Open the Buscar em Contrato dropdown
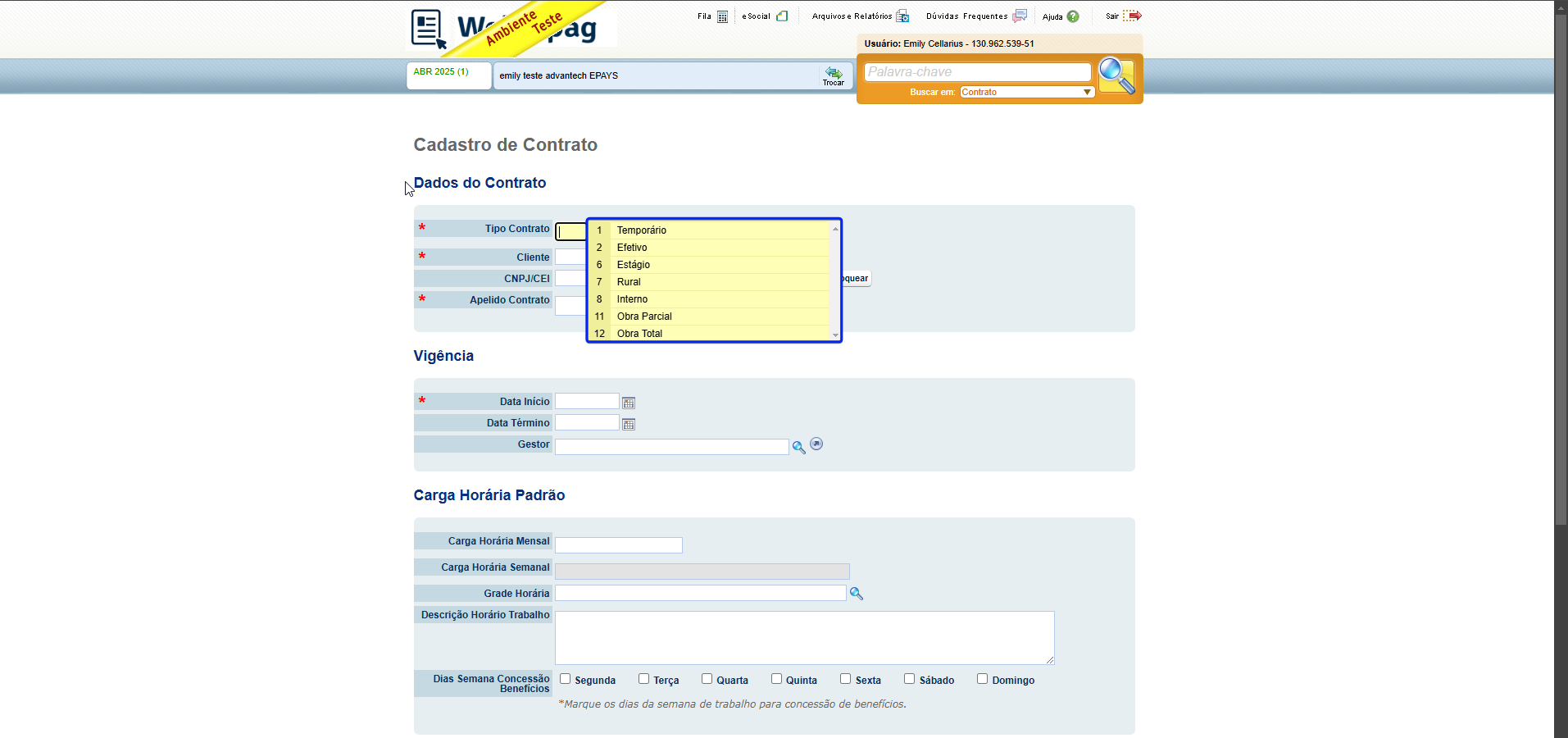The height and width of the screenshot is (738, 1568). point(1027,92)
